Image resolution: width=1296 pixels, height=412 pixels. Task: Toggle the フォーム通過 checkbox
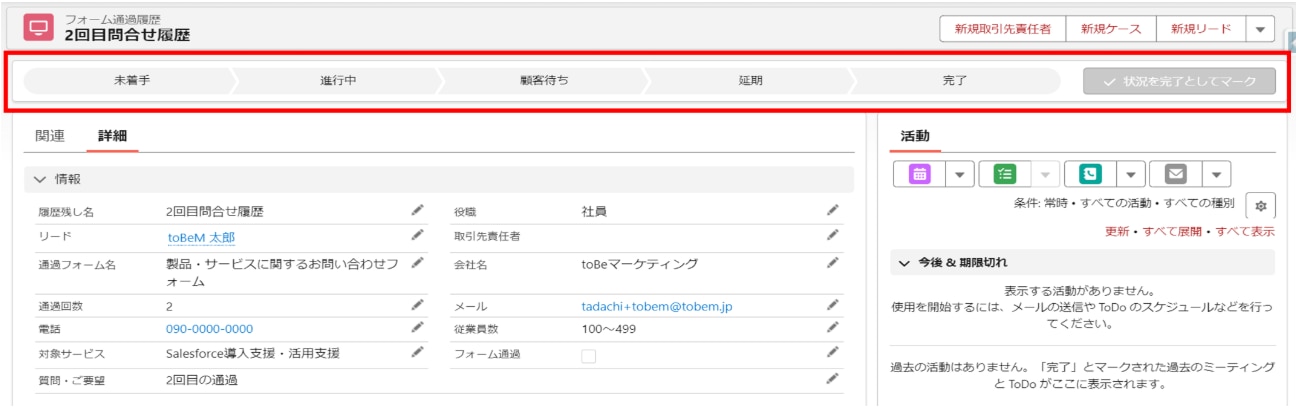coord(589,355)
